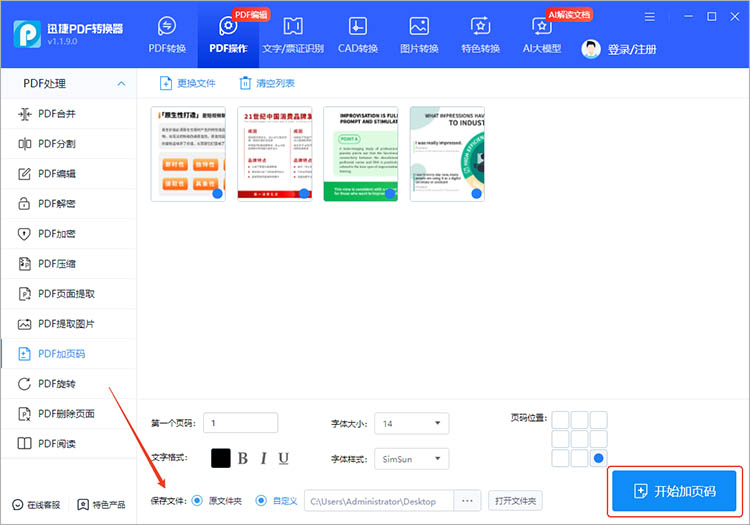Screen dimensions: 750x525
Task: Select PDF提取图片 in the sidebar
Action: pos(68,324)
